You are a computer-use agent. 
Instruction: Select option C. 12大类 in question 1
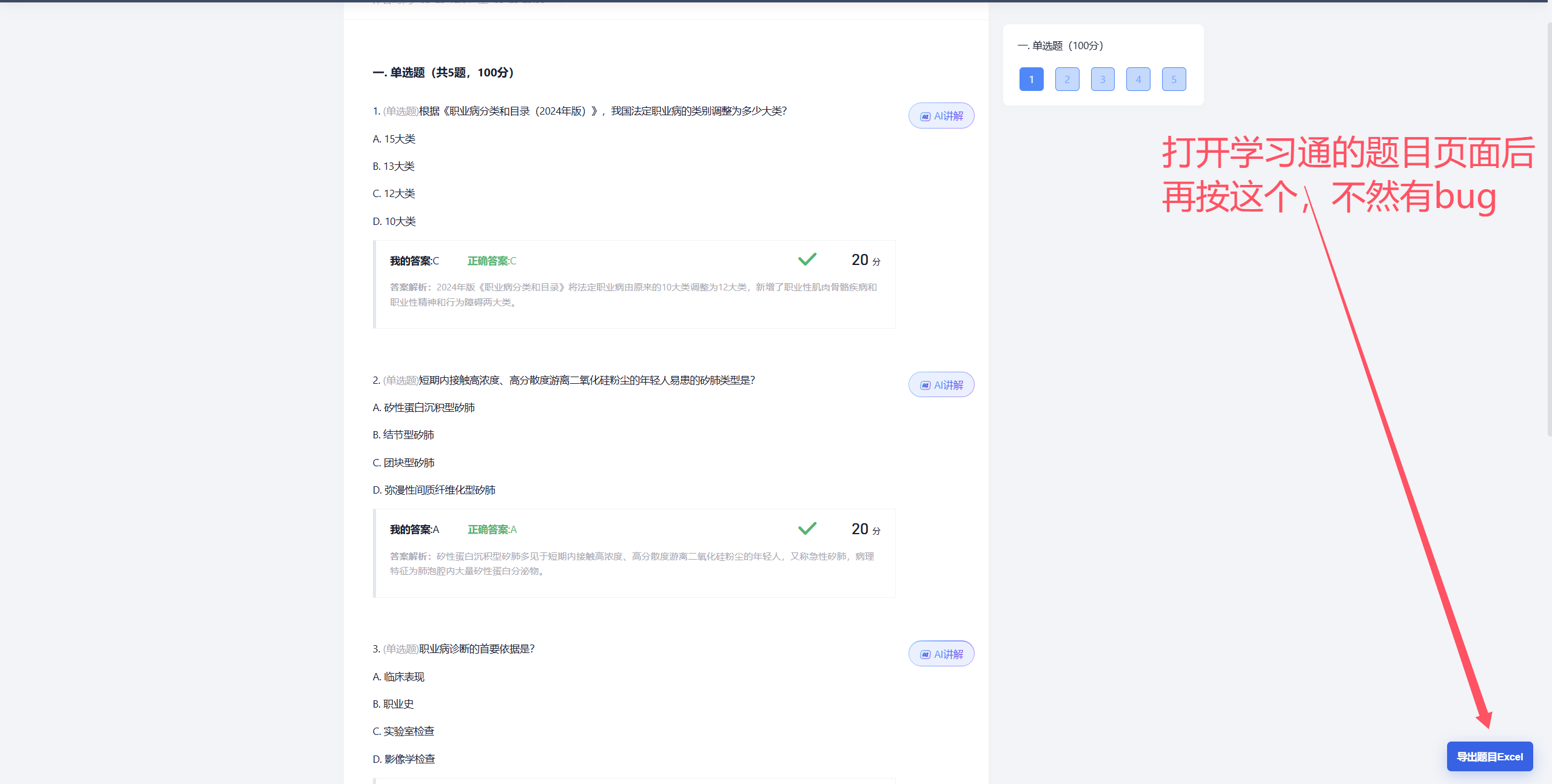click(x=394, y=193)
